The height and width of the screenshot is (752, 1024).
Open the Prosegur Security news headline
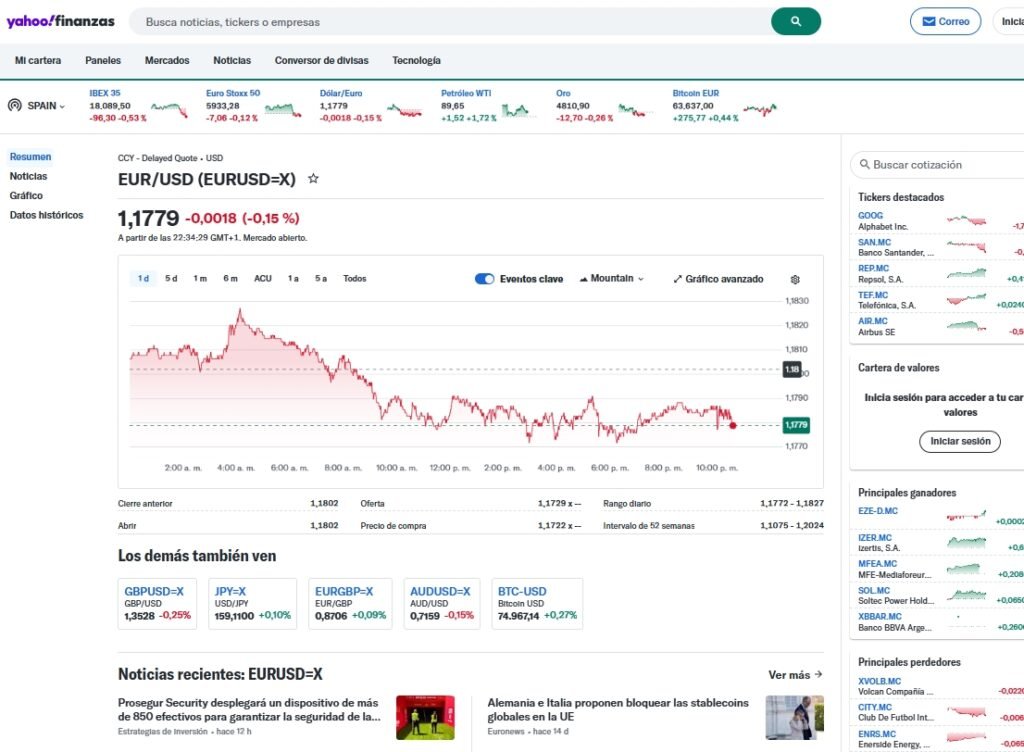pos(249,710)
